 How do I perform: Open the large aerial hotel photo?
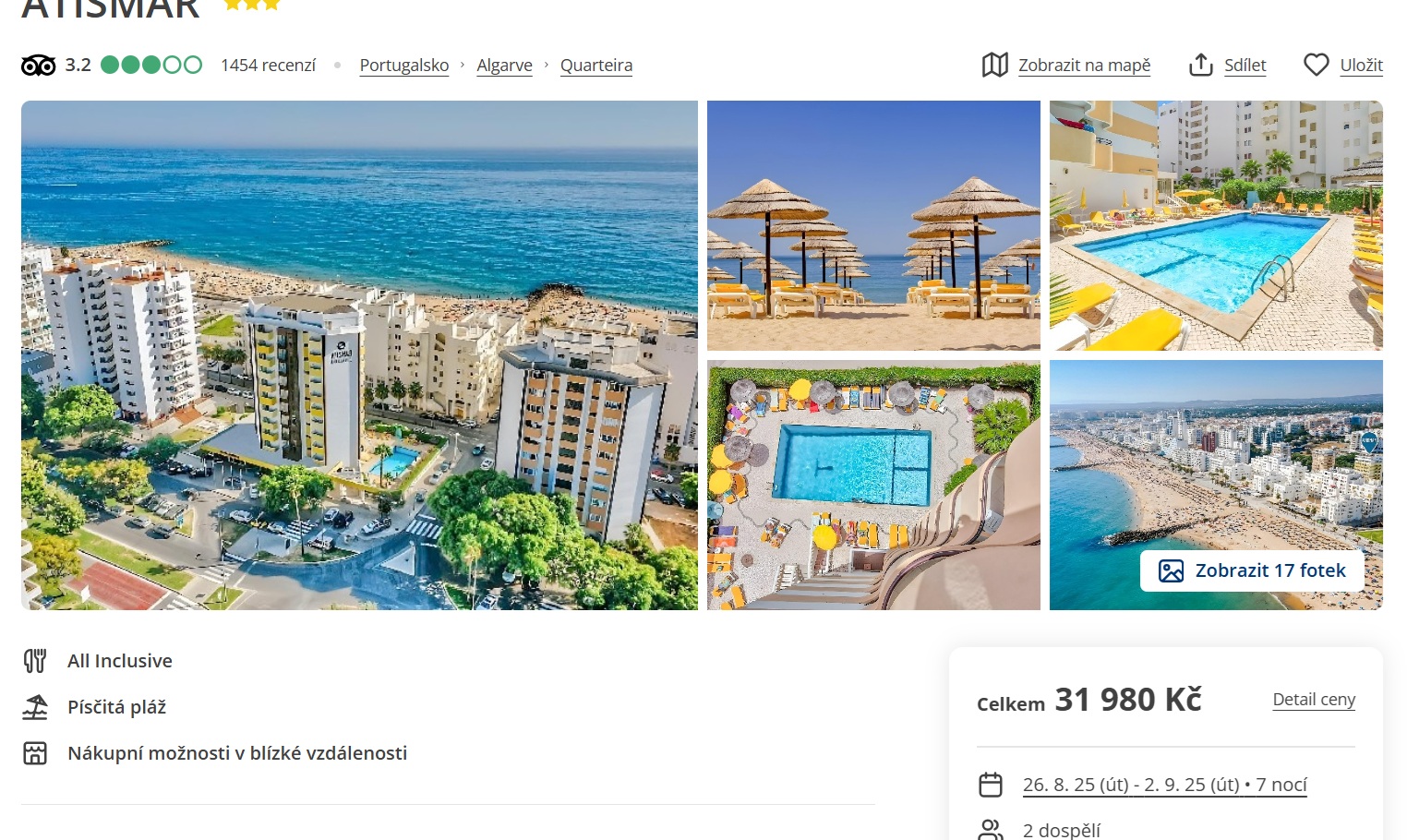pos(359,355)
